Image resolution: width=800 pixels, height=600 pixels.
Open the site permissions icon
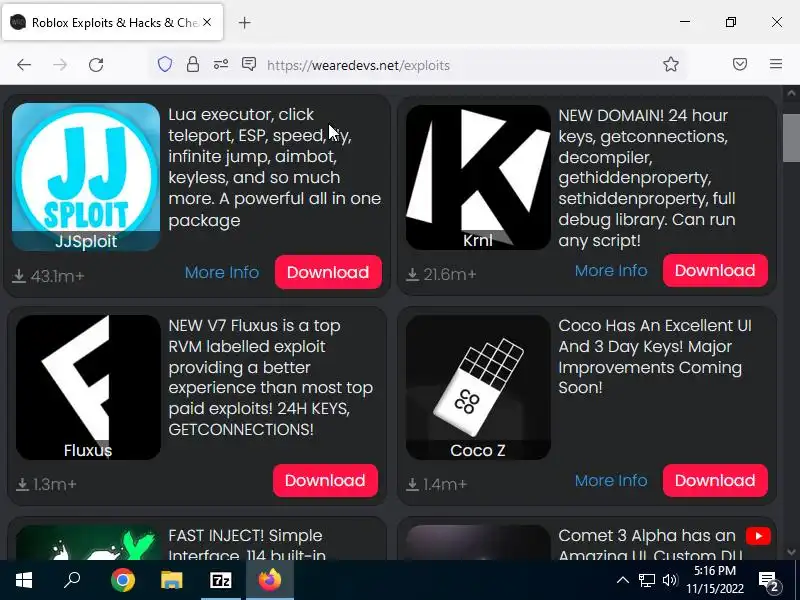pos(220,64)
